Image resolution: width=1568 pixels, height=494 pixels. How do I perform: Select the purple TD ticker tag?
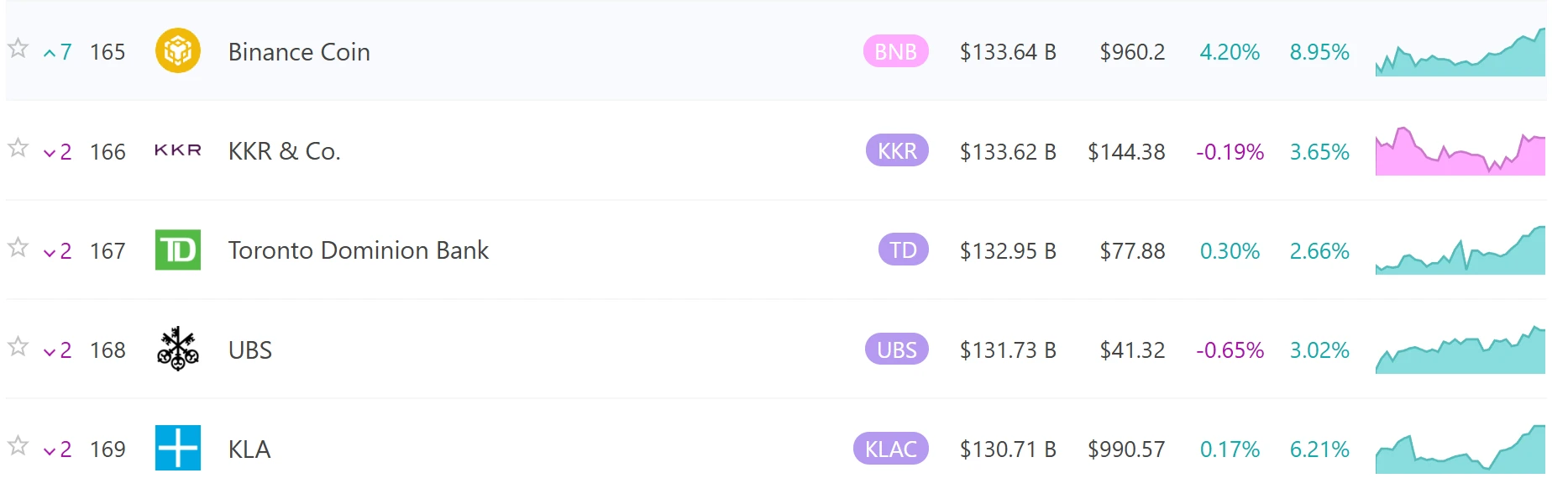(903, 250)
